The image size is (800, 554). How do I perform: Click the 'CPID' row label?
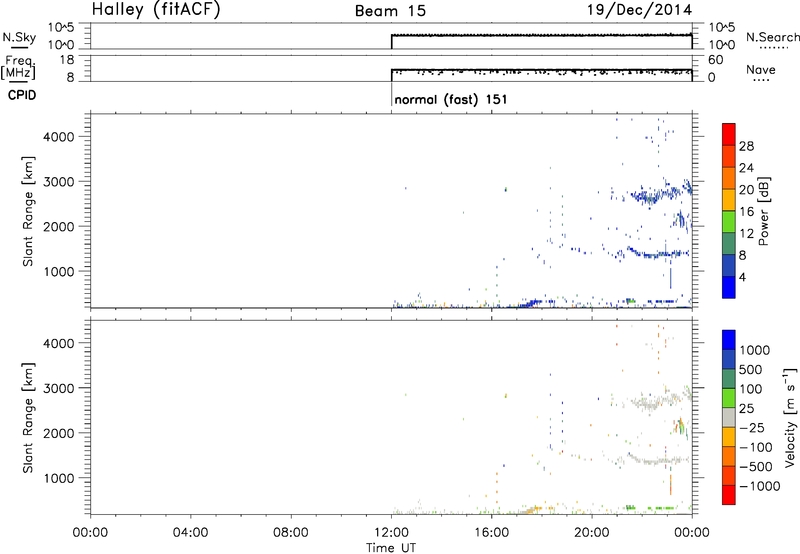[x=22, y=95]
